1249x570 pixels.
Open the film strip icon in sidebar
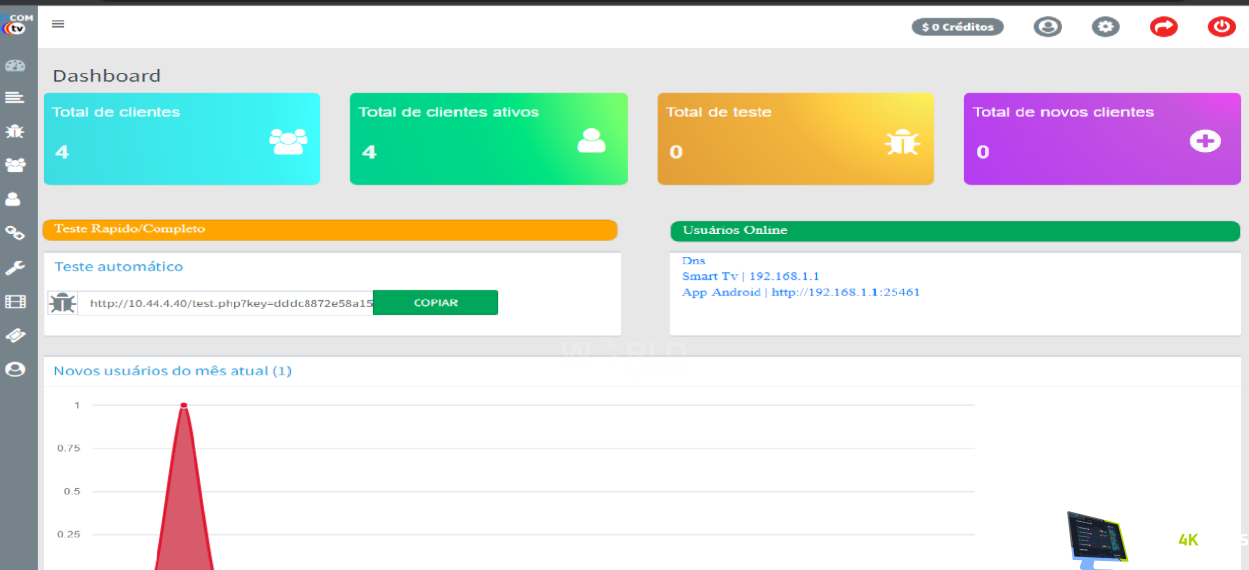(x=15, y=301)
